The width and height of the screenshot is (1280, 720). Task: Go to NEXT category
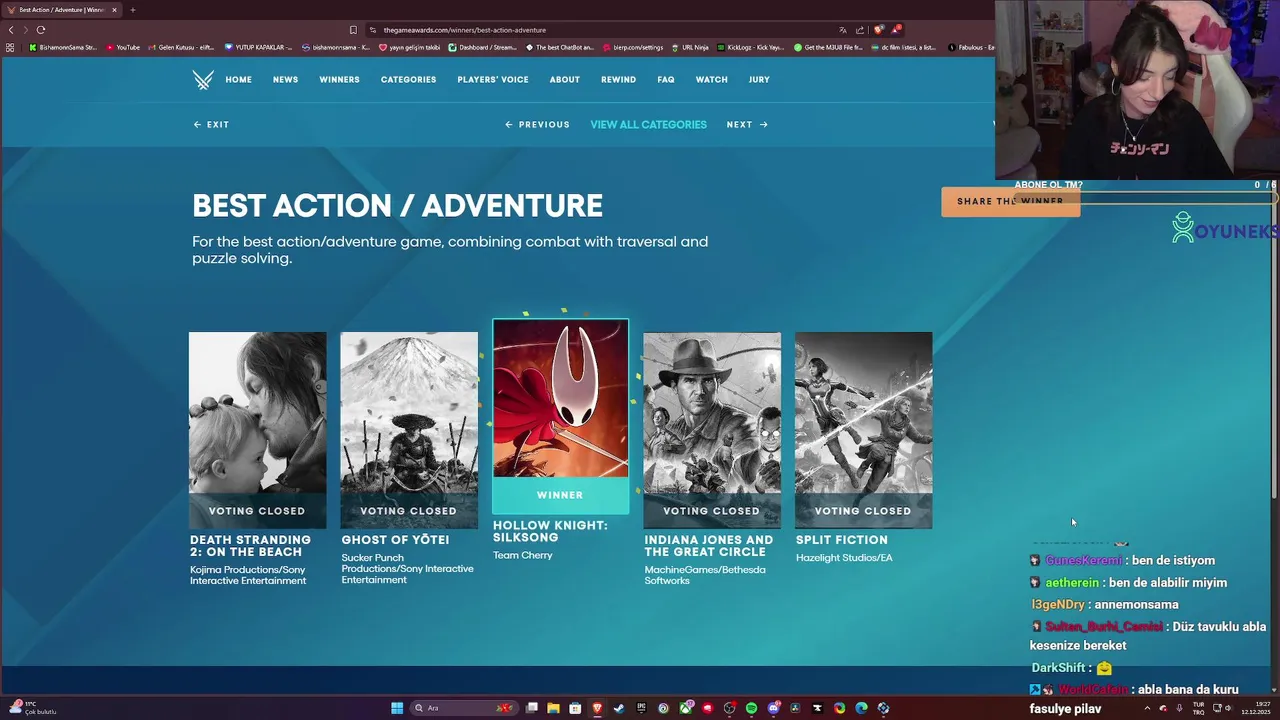(747, 125)
